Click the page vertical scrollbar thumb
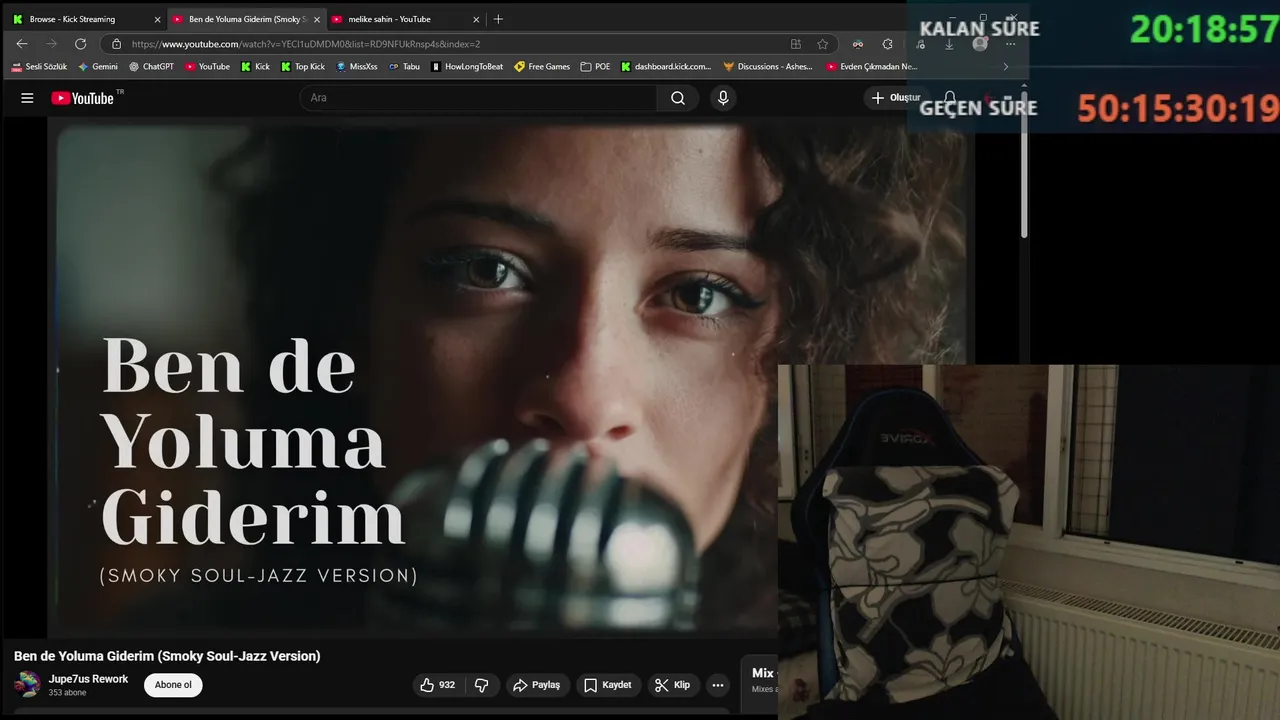The height and width of the screenshot is (720, 1280). (1024, 165)
